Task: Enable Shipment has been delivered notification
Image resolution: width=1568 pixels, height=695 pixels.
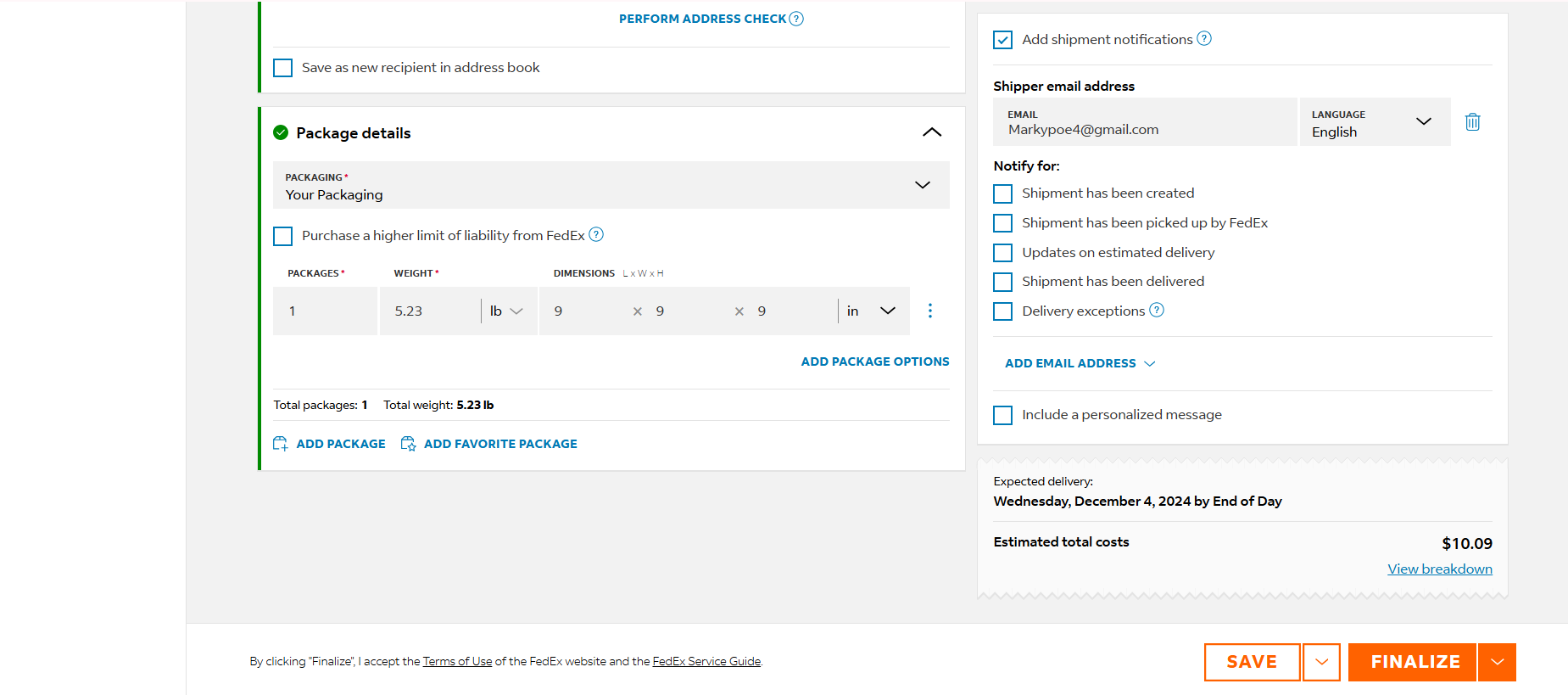Action: click(x=1003, y=282)
